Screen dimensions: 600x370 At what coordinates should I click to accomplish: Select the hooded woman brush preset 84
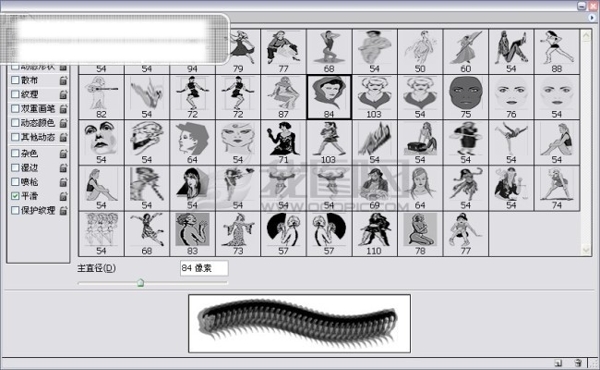tap(329, 97)
